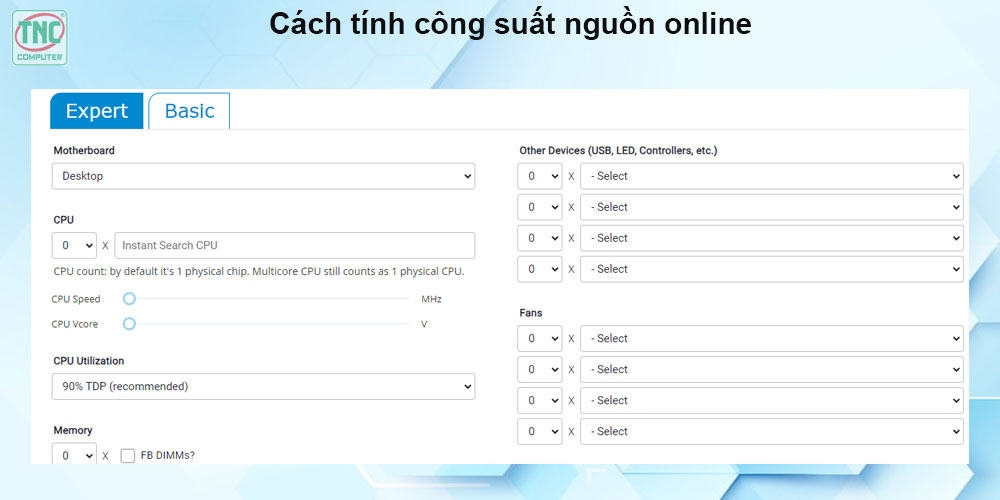Enable the FB DIMMs checkbox

point(128,456)
